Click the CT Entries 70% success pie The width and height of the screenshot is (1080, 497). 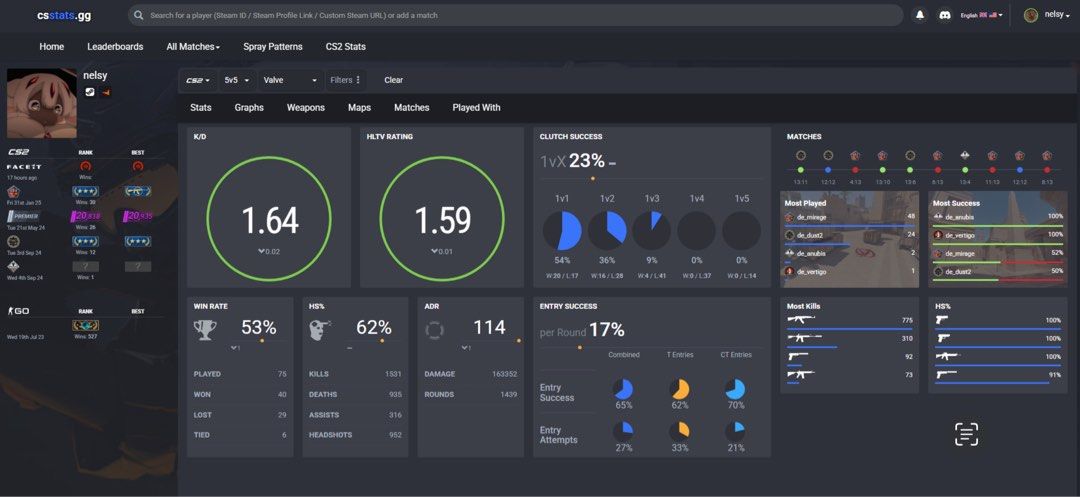pyautogui.click(x=735, y=389)
